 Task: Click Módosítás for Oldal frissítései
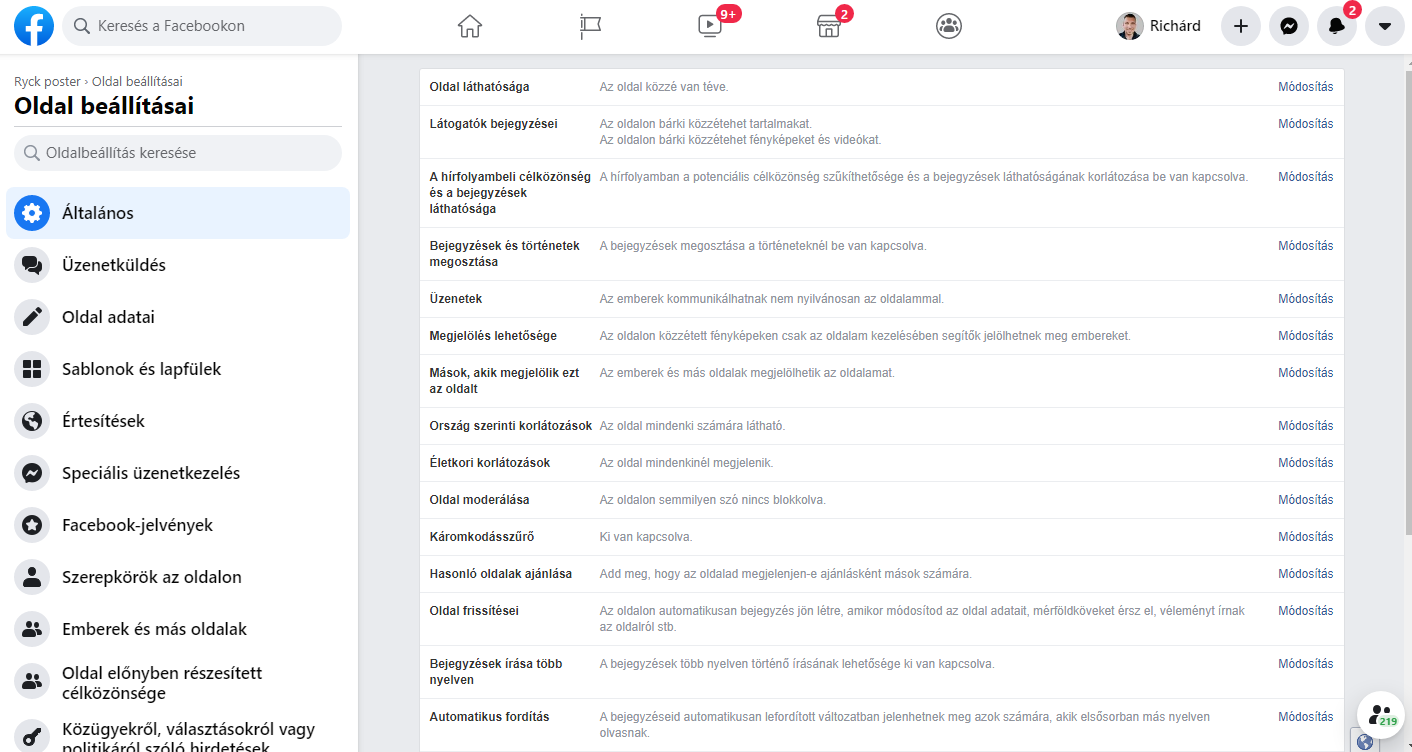[1305, 611]
